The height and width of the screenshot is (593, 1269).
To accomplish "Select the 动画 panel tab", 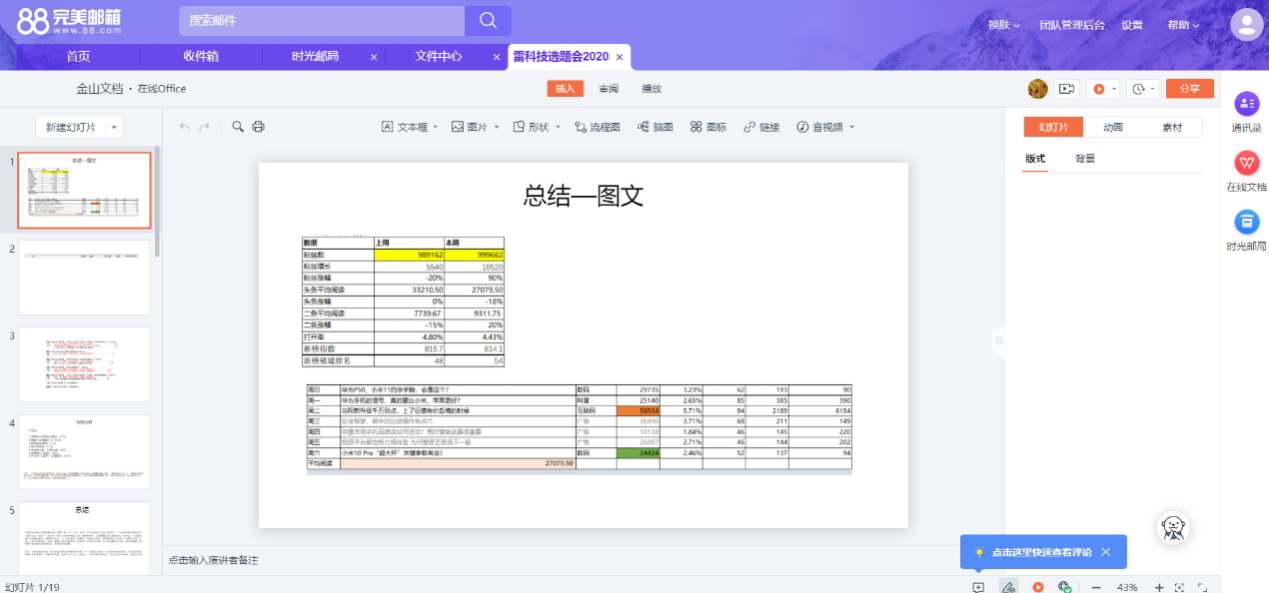I will pos(1113,127).
